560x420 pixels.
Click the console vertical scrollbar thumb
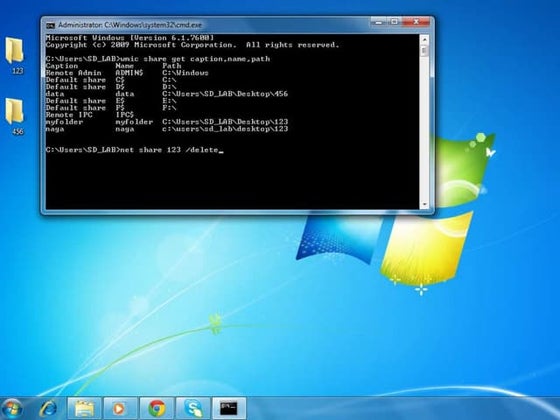coord(424,50)
